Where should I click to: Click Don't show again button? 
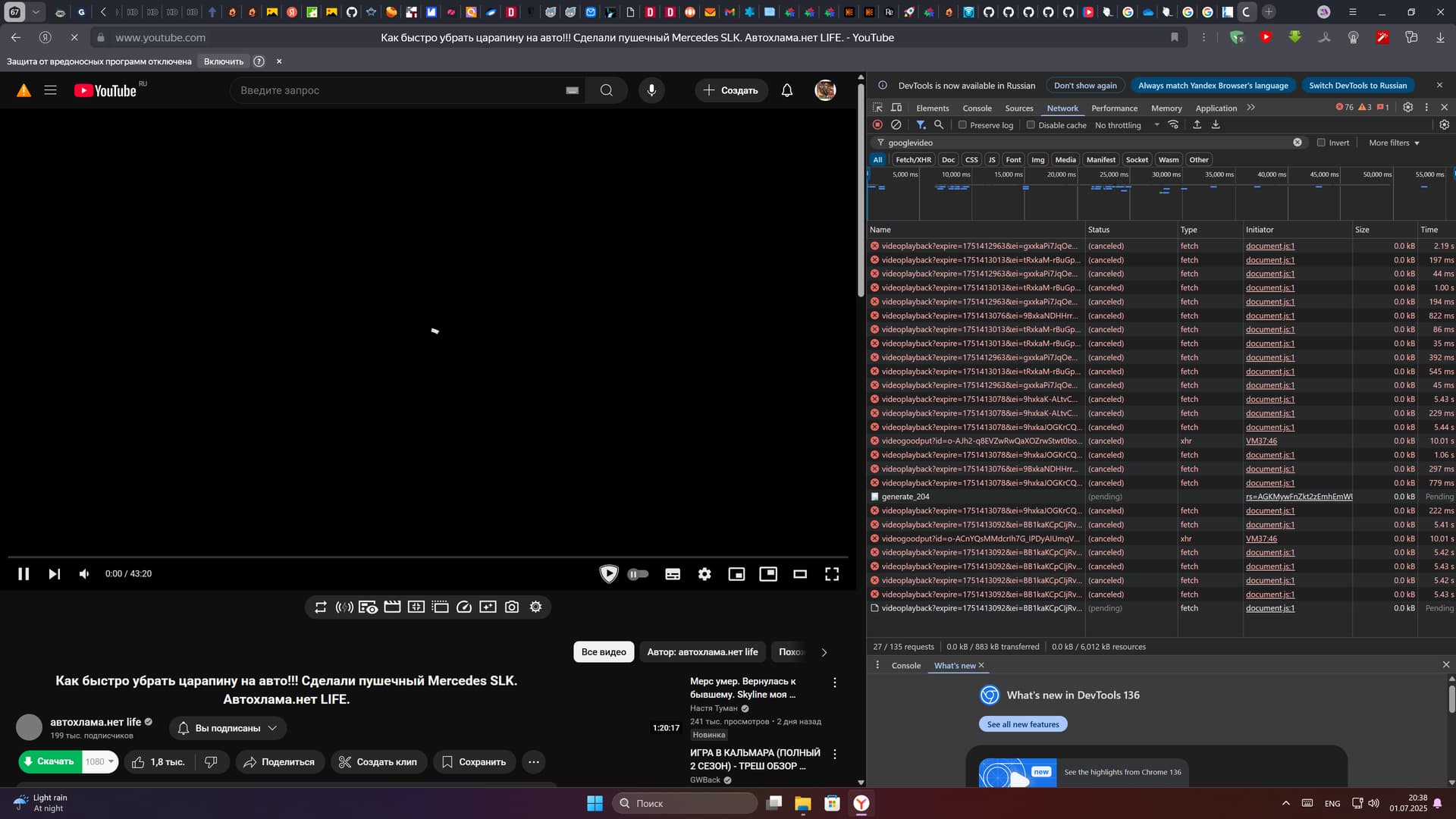point(1085,86)
